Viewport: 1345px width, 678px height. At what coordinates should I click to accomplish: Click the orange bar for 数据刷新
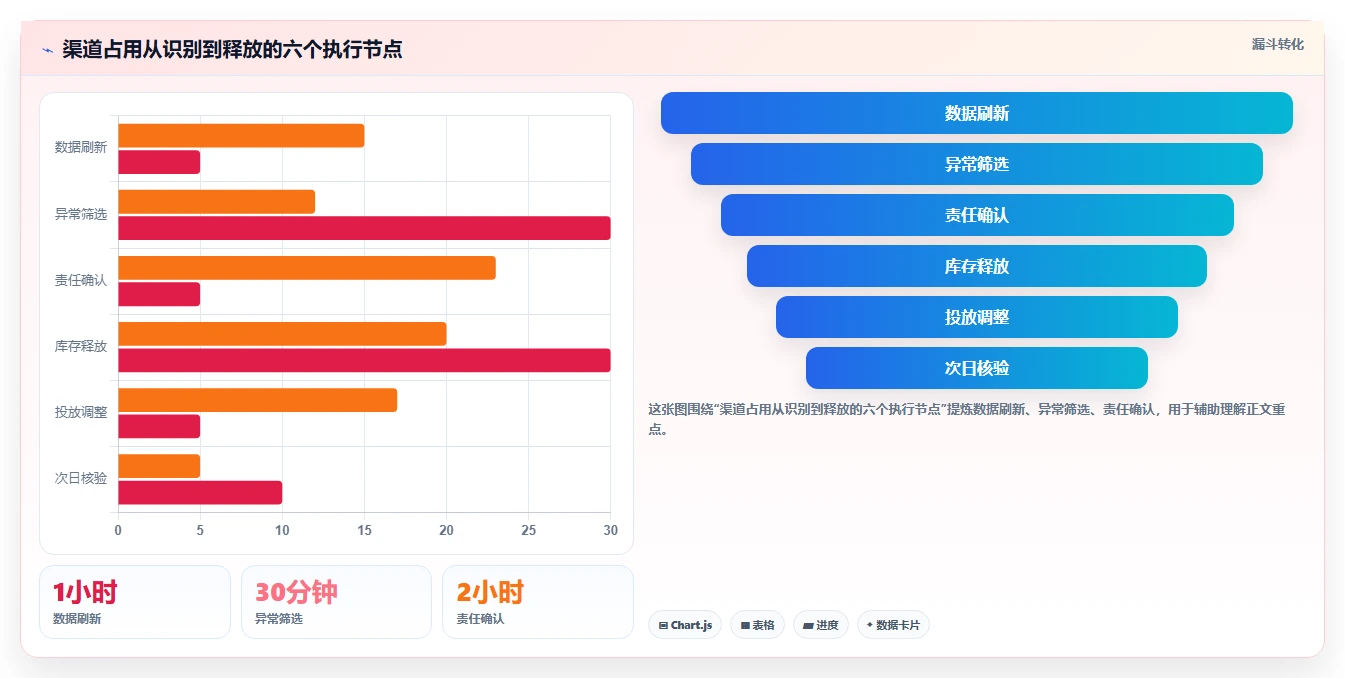(241, 135)
